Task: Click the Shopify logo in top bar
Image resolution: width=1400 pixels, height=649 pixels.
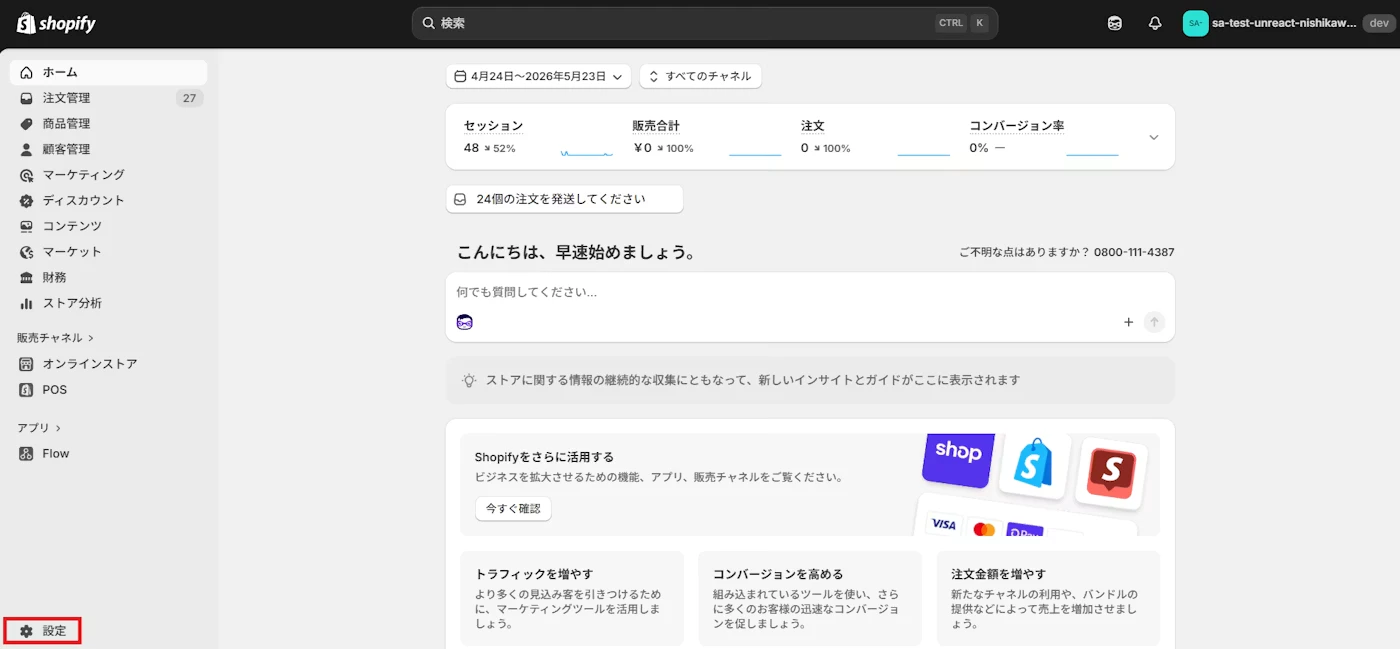Action: [56, 23]
